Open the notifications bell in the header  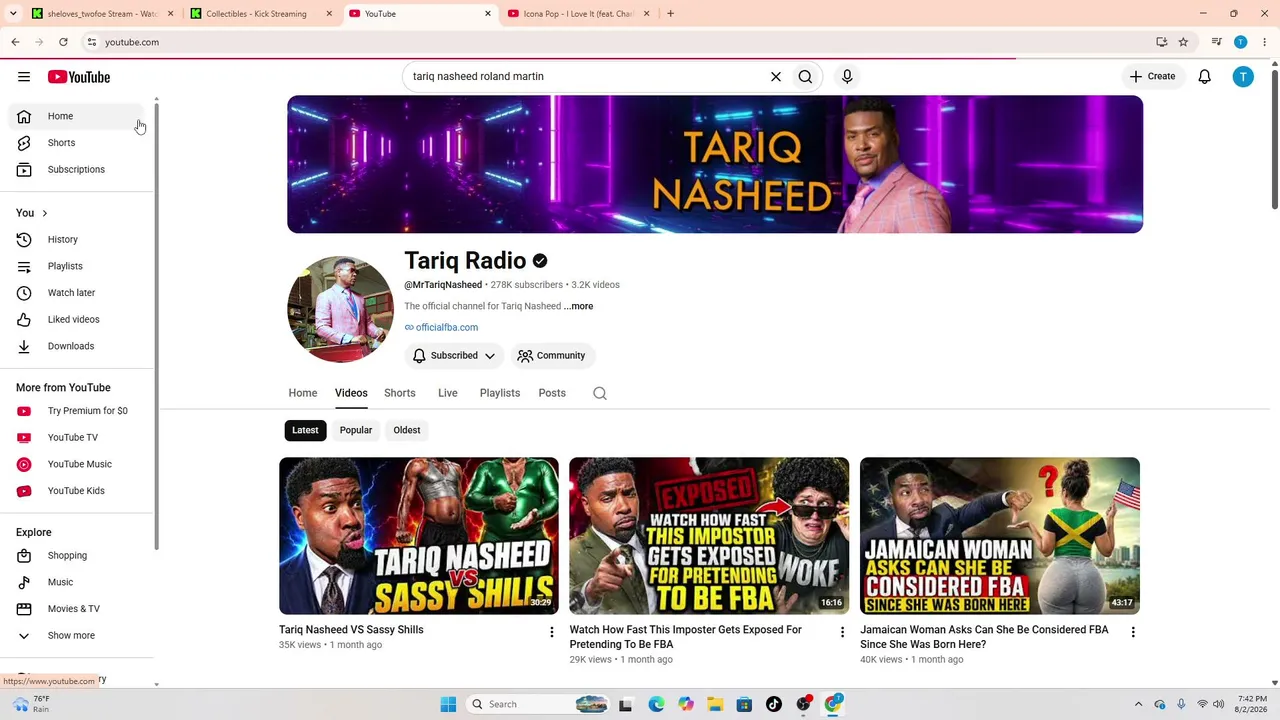[x=1205, y=76]
